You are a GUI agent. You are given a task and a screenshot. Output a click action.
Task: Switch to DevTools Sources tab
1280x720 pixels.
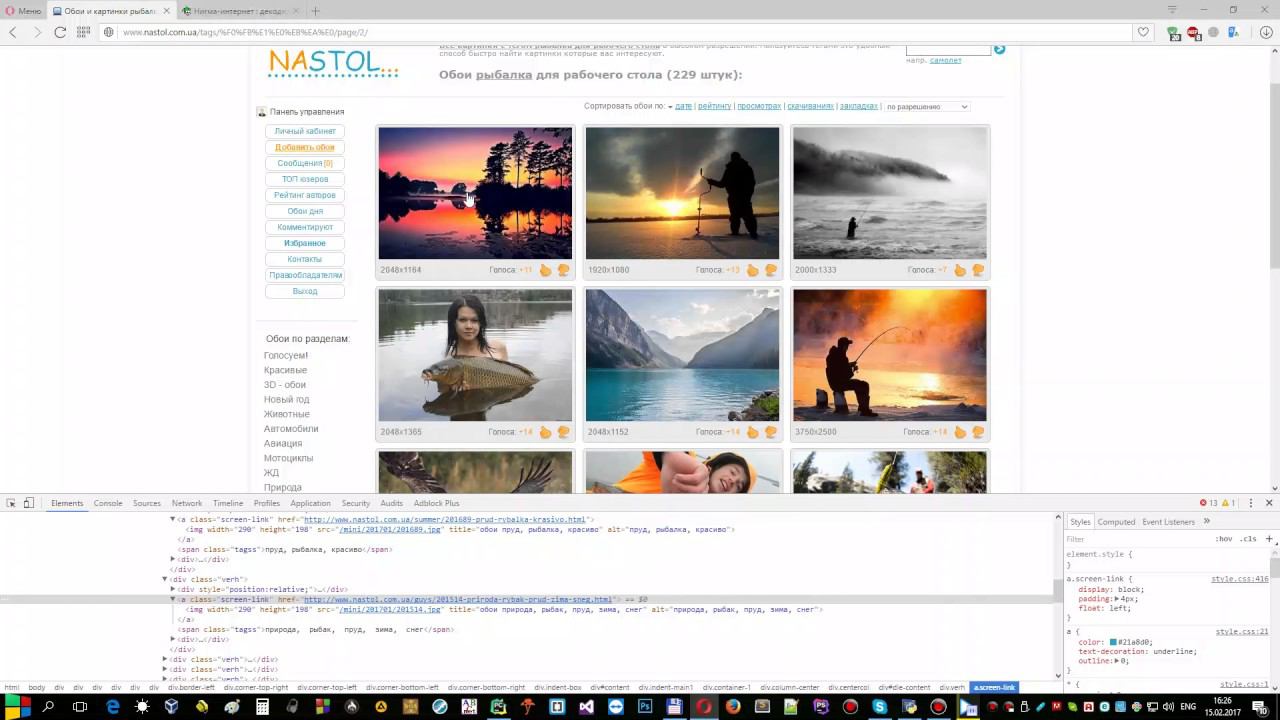click(x=147, y=503)
